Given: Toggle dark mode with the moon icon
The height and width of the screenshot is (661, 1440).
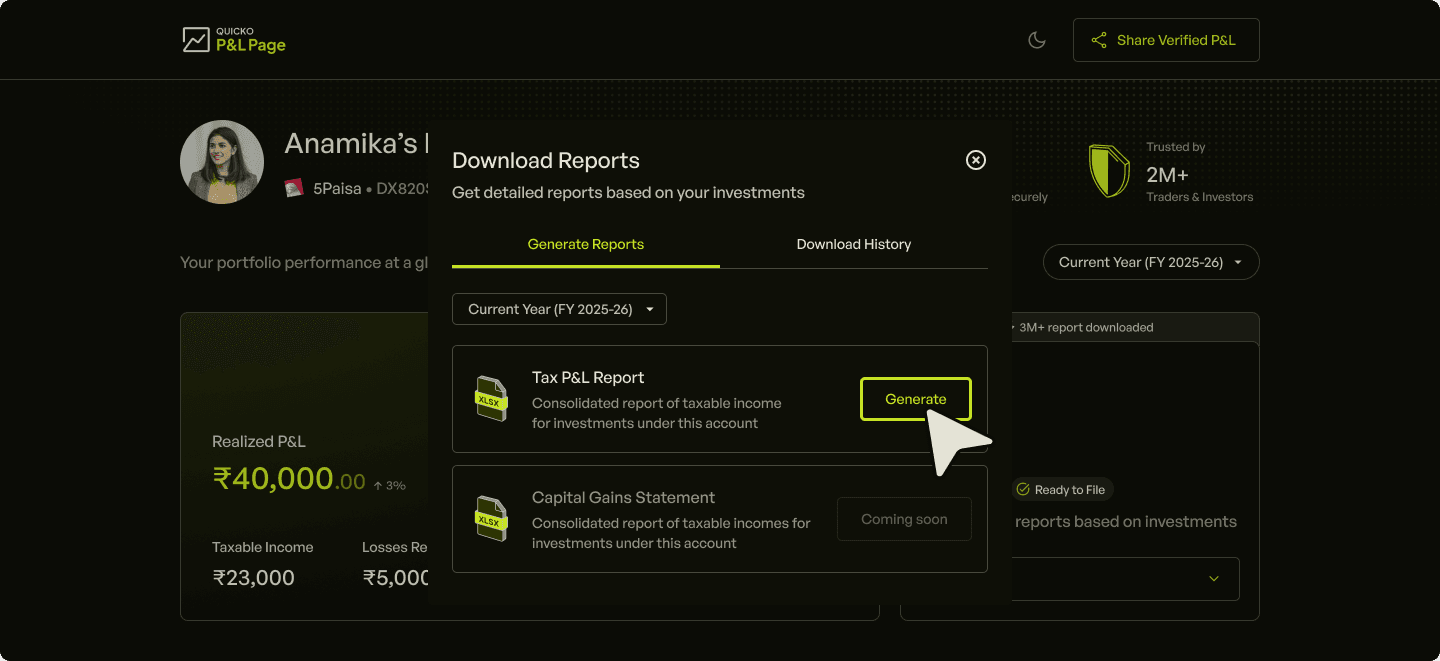Looking at the screenshot, I should coord(1037,40).
